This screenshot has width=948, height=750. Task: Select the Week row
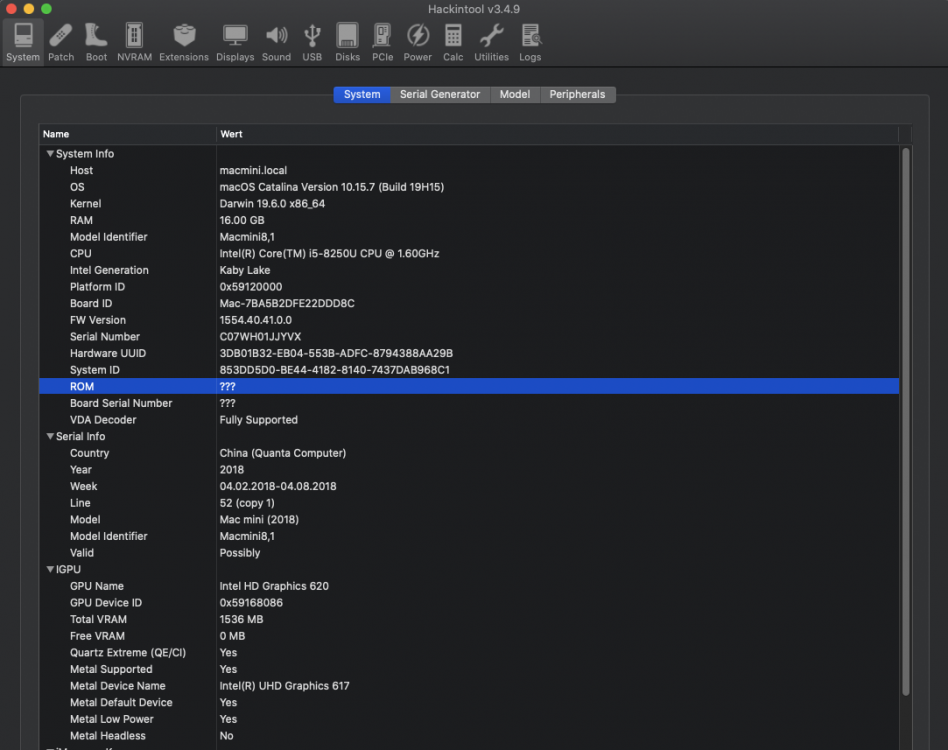469,487
